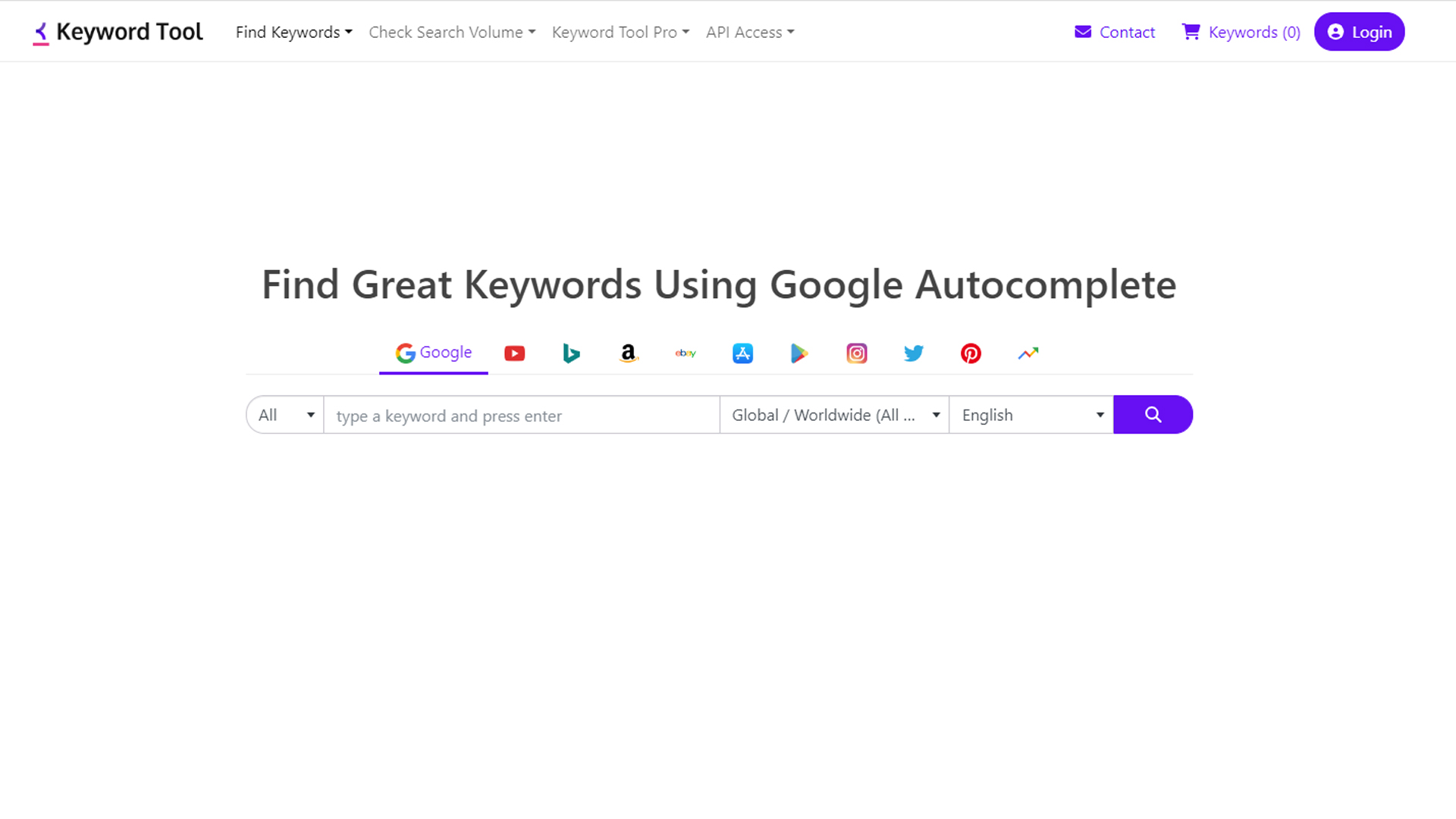Viewport: 1456px width, 819px height.
Task: Switch to the Google tab
Action: [x=433, y=353]
